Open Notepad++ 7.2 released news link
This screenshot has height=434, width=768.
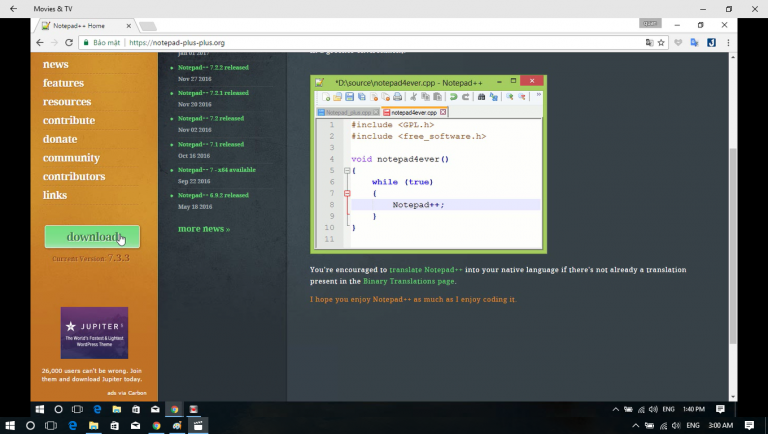(x=211, y=119)
